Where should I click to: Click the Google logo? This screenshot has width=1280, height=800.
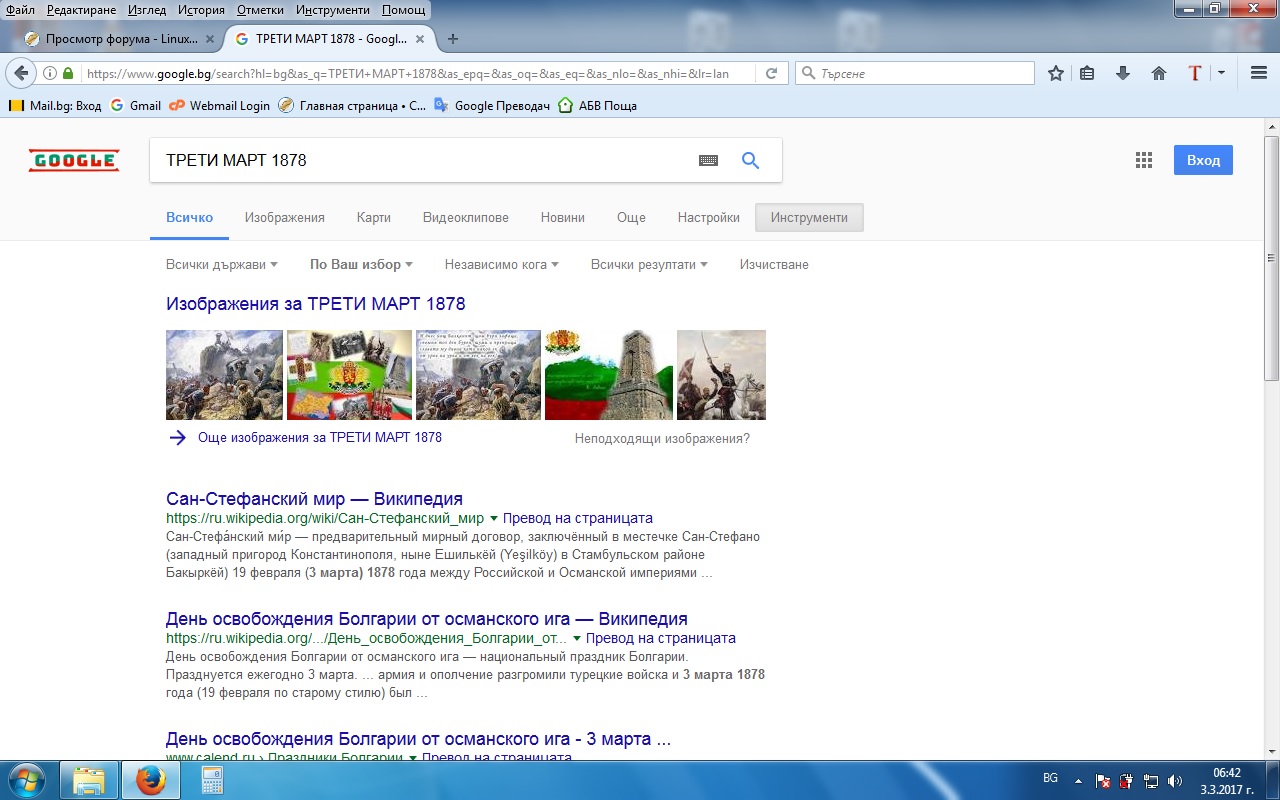point(74,160)
